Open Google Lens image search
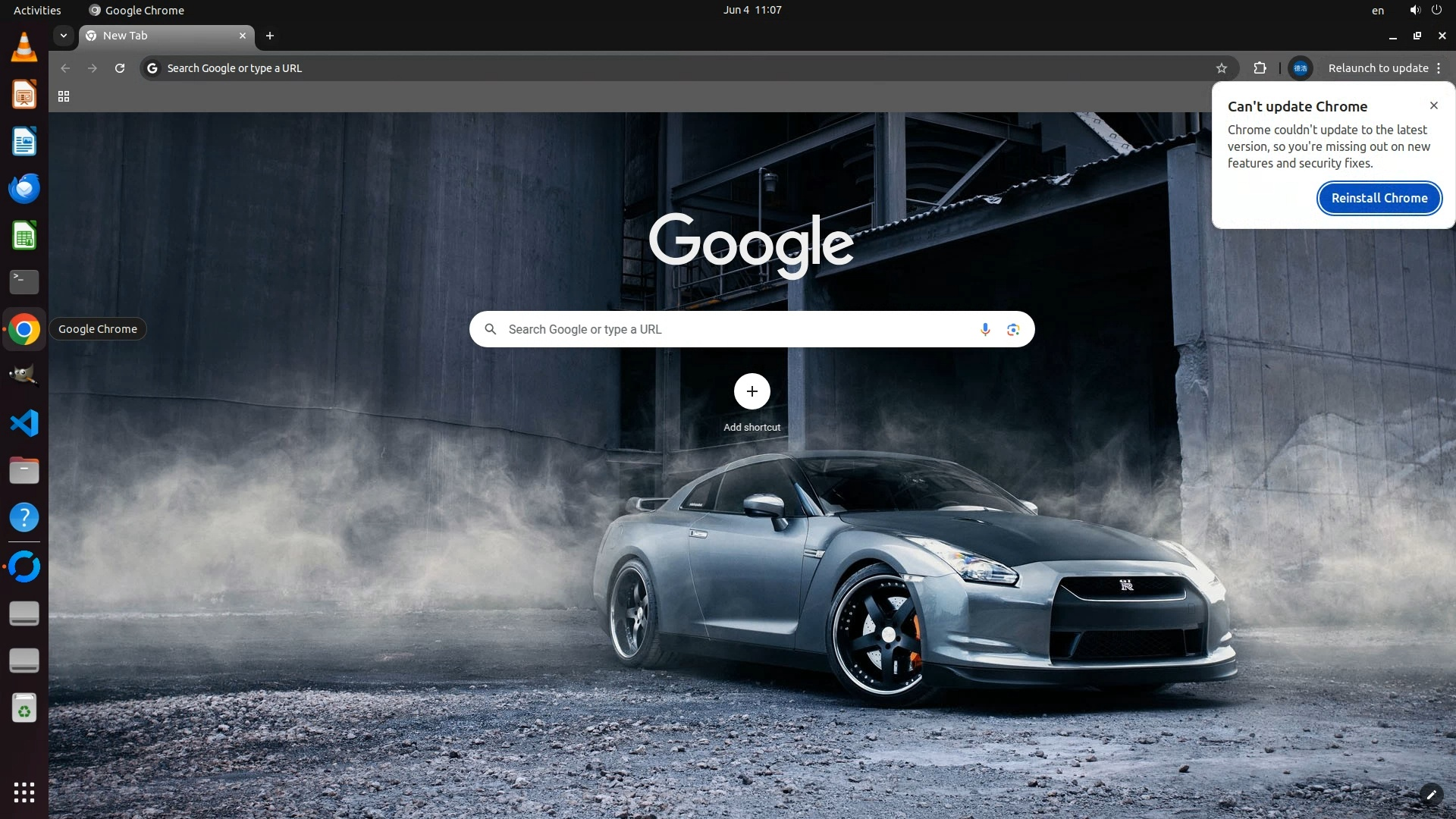This screenshot has width=1456, height=819. 1013,329
